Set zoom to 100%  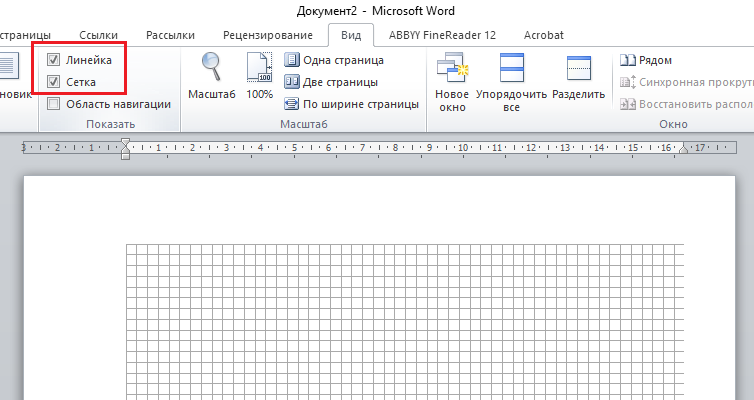pos(260,76)
